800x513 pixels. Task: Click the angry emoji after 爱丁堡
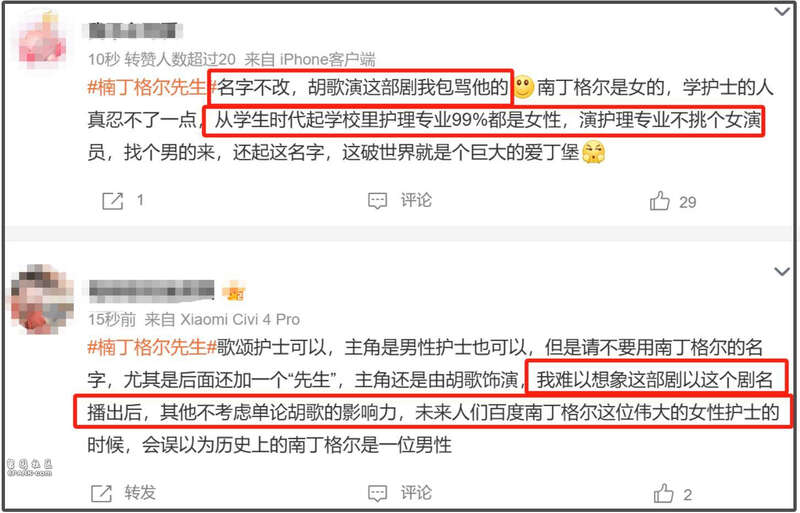click(593, 152)
